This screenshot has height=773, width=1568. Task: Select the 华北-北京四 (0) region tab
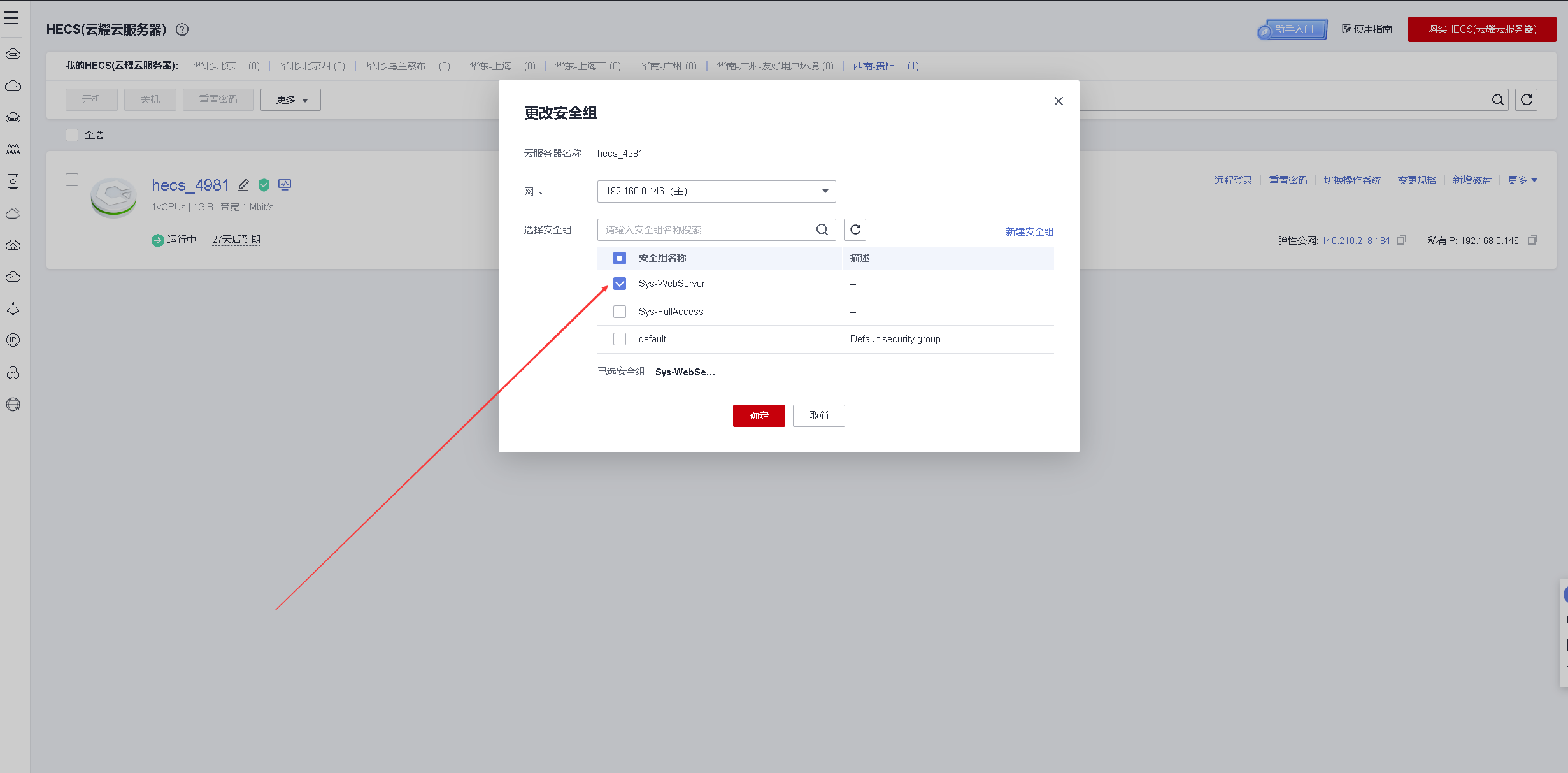point(312,66)
